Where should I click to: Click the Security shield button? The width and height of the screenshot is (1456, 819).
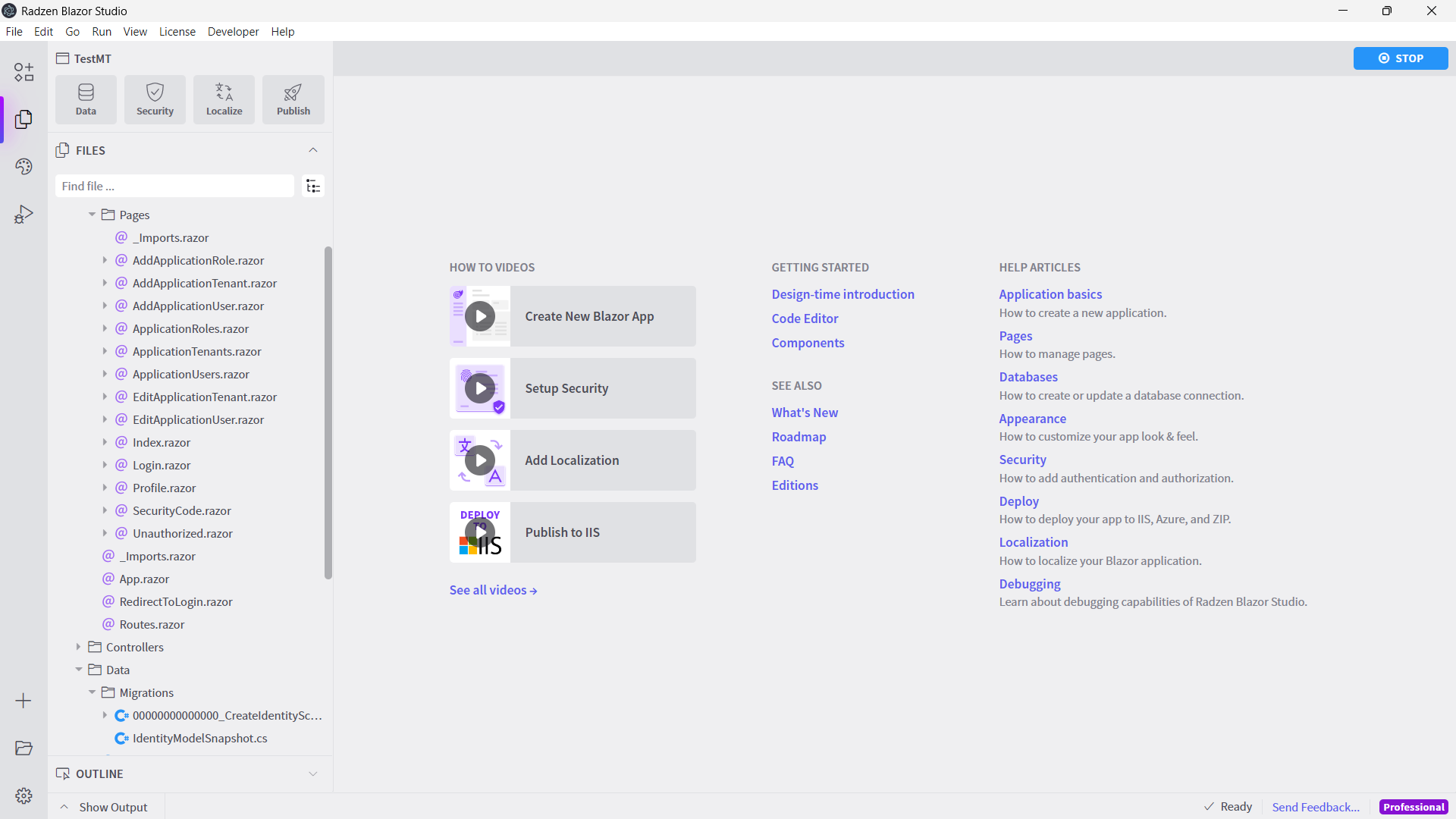(155, 99)
